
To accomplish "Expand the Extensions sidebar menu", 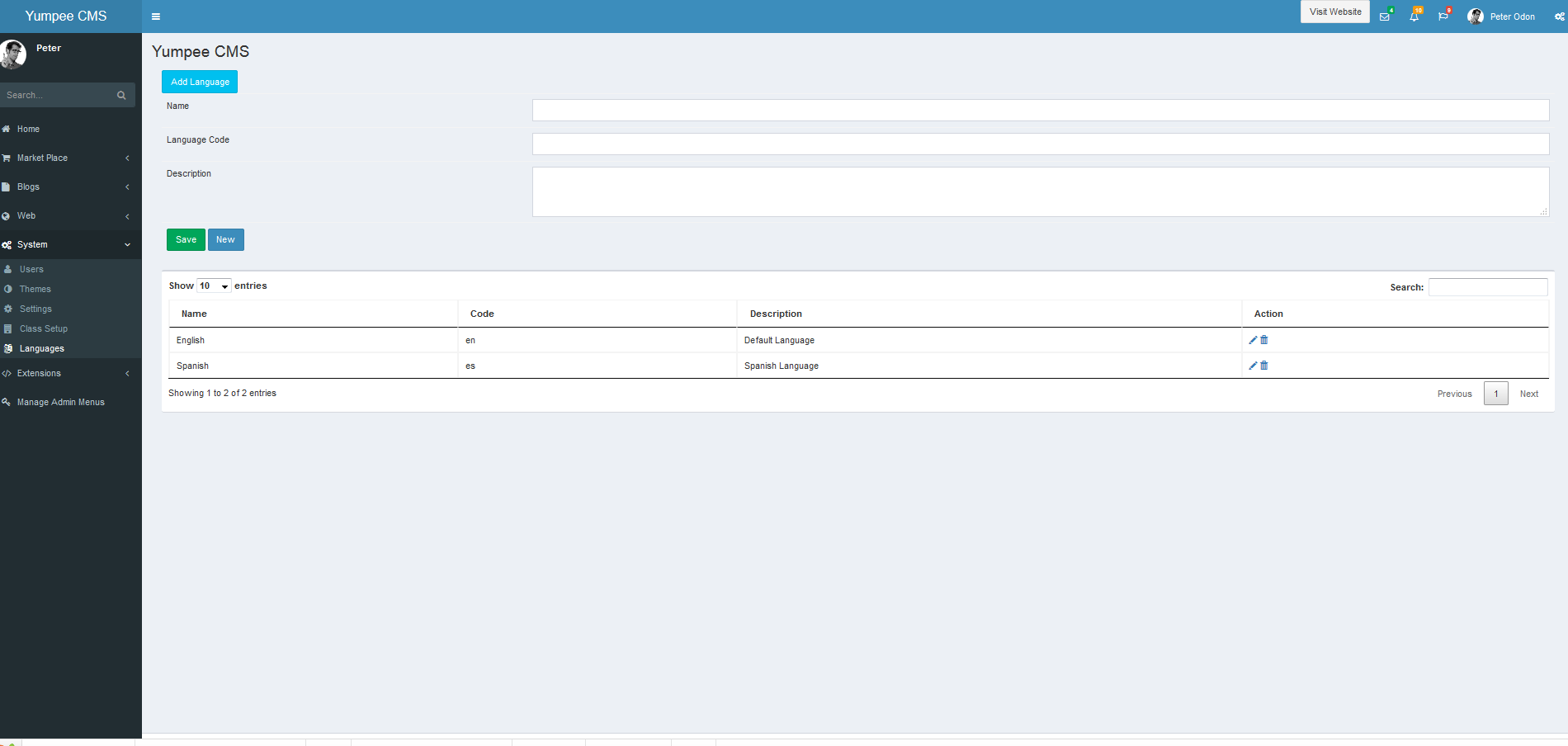I will point(40,373).
